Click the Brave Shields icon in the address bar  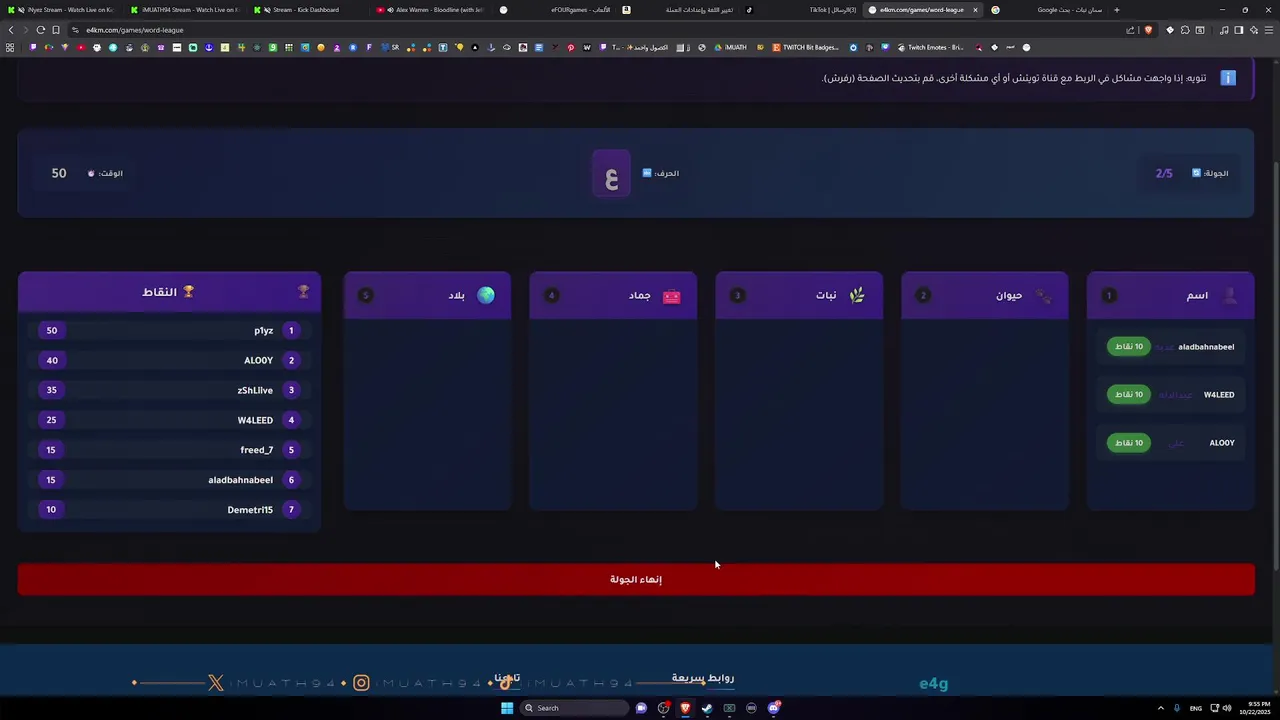click(x=1148, y=30)
